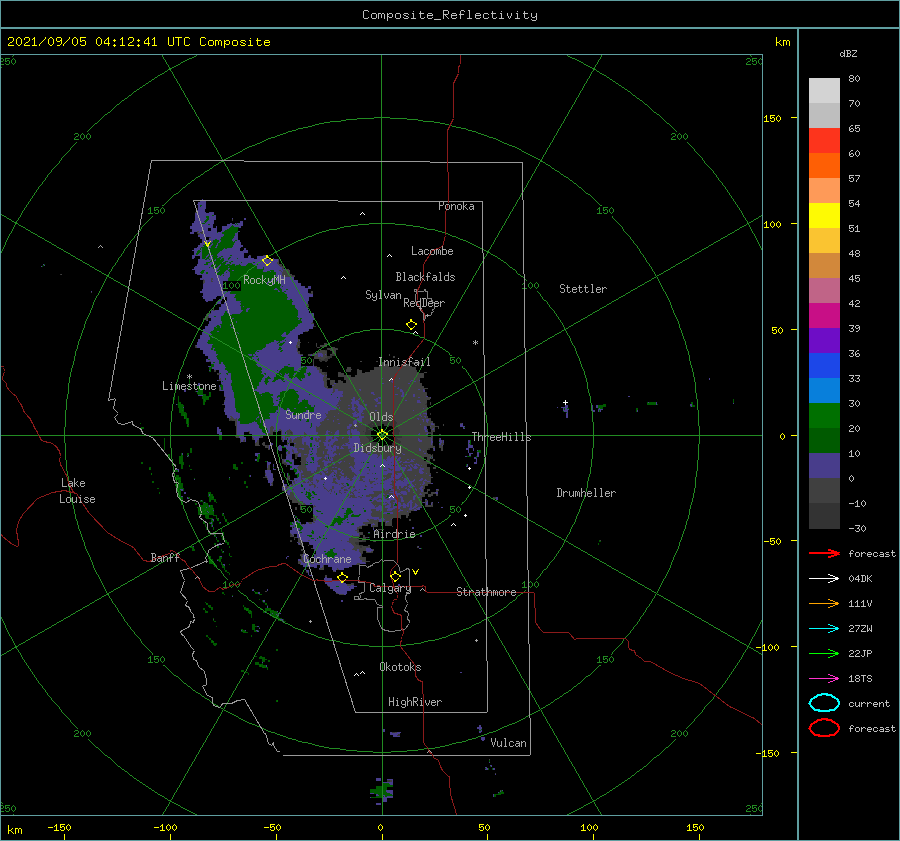Click the Innisfail label
Viewport: 900px width, 841px height.
coord(404,362)
